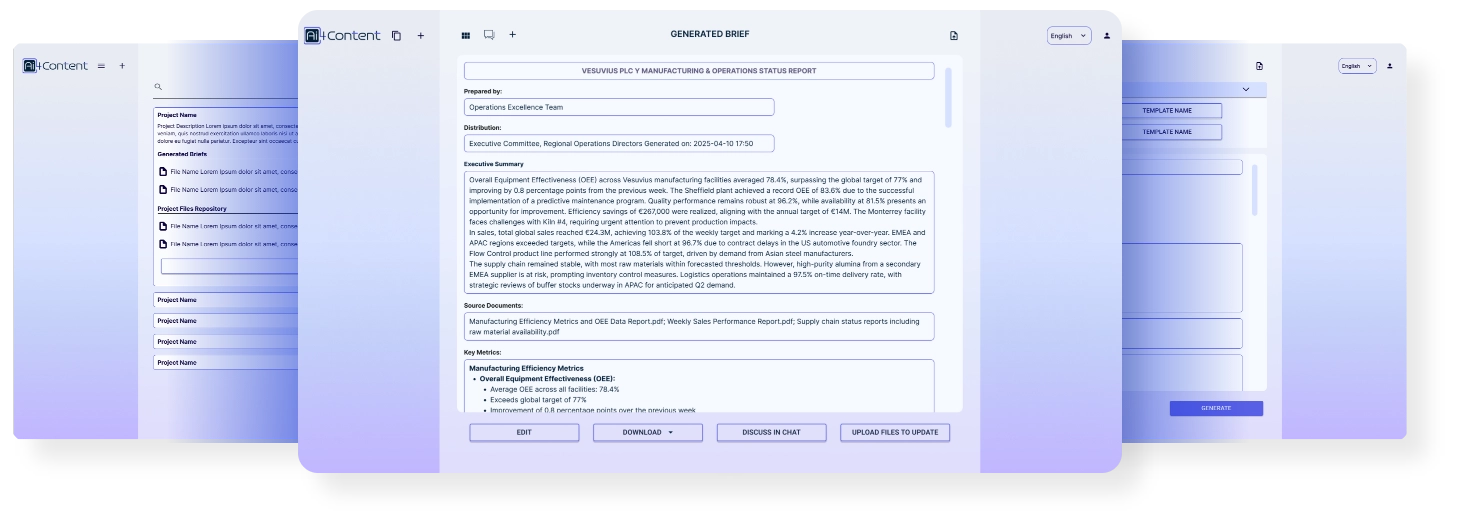Open the grid view icon in center toolbar

[x=465, y=35]
